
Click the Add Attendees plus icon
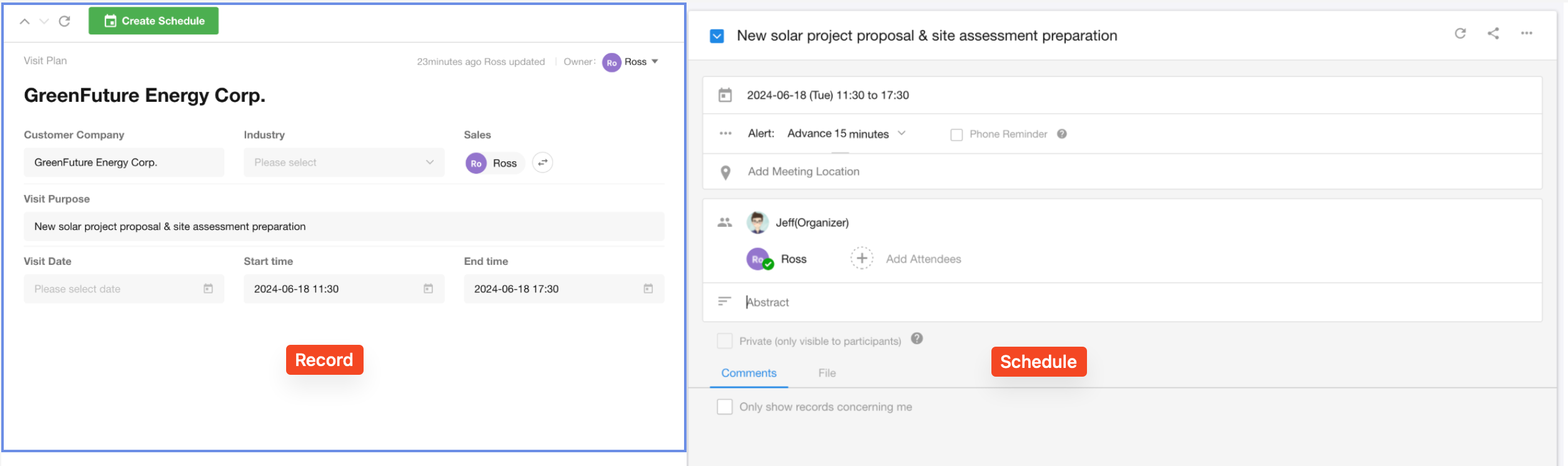click(861, 259)
